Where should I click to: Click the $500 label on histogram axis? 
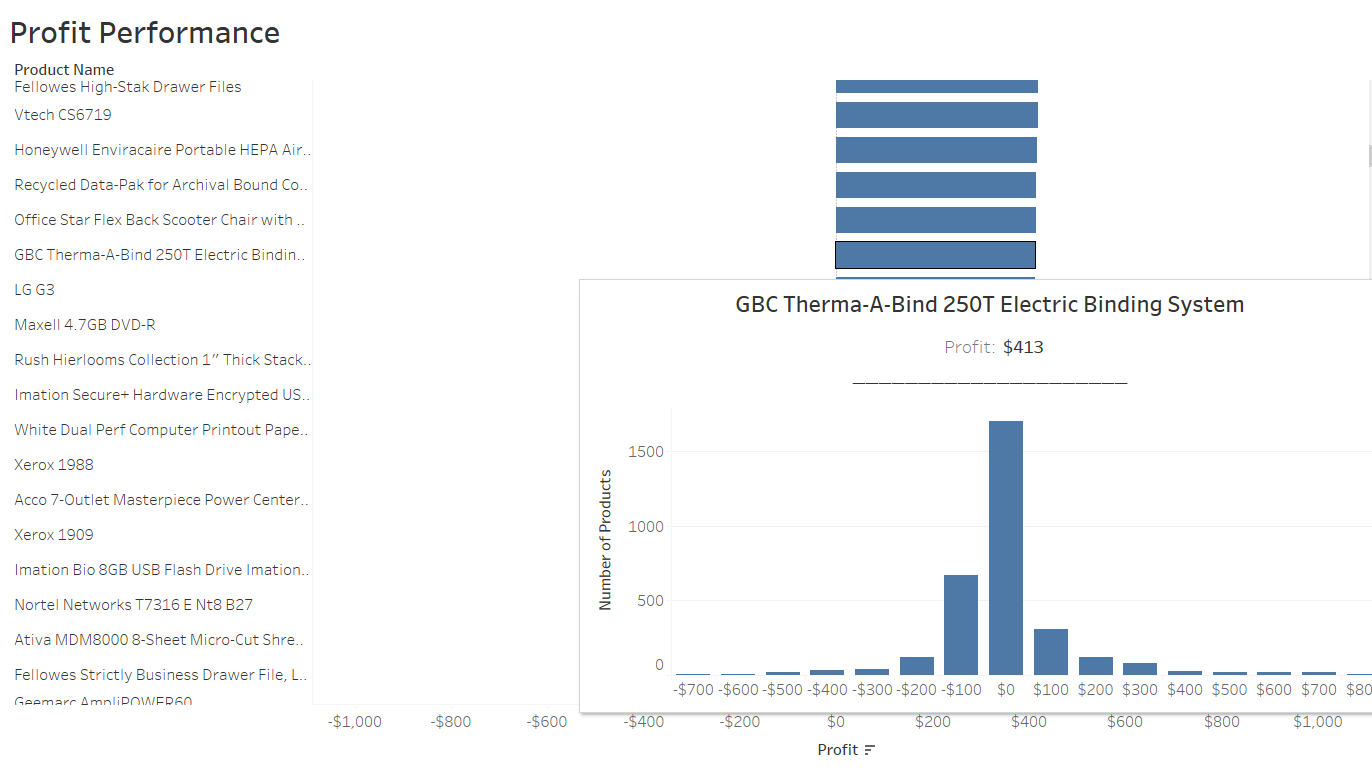1230,690
